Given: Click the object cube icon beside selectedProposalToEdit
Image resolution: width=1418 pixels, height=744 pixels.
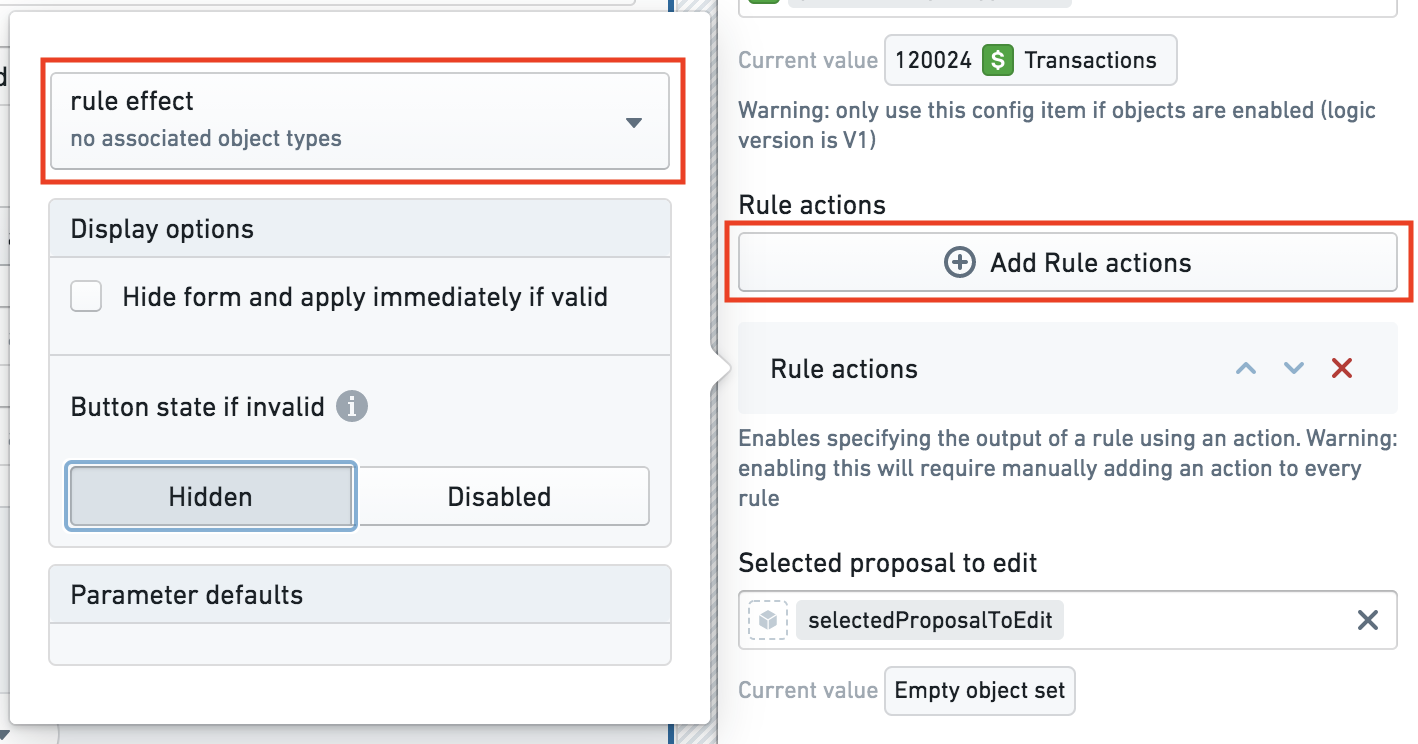Looking at the screenshot, I should 767,620.
